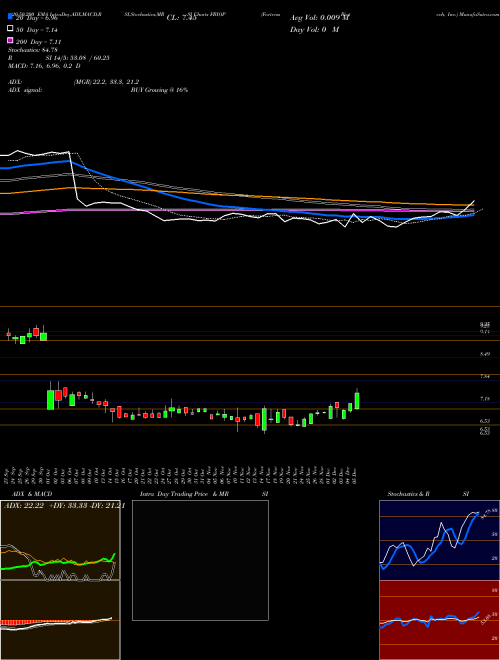Click the white 50 Day EMA legend swatch

pos(10,29)
